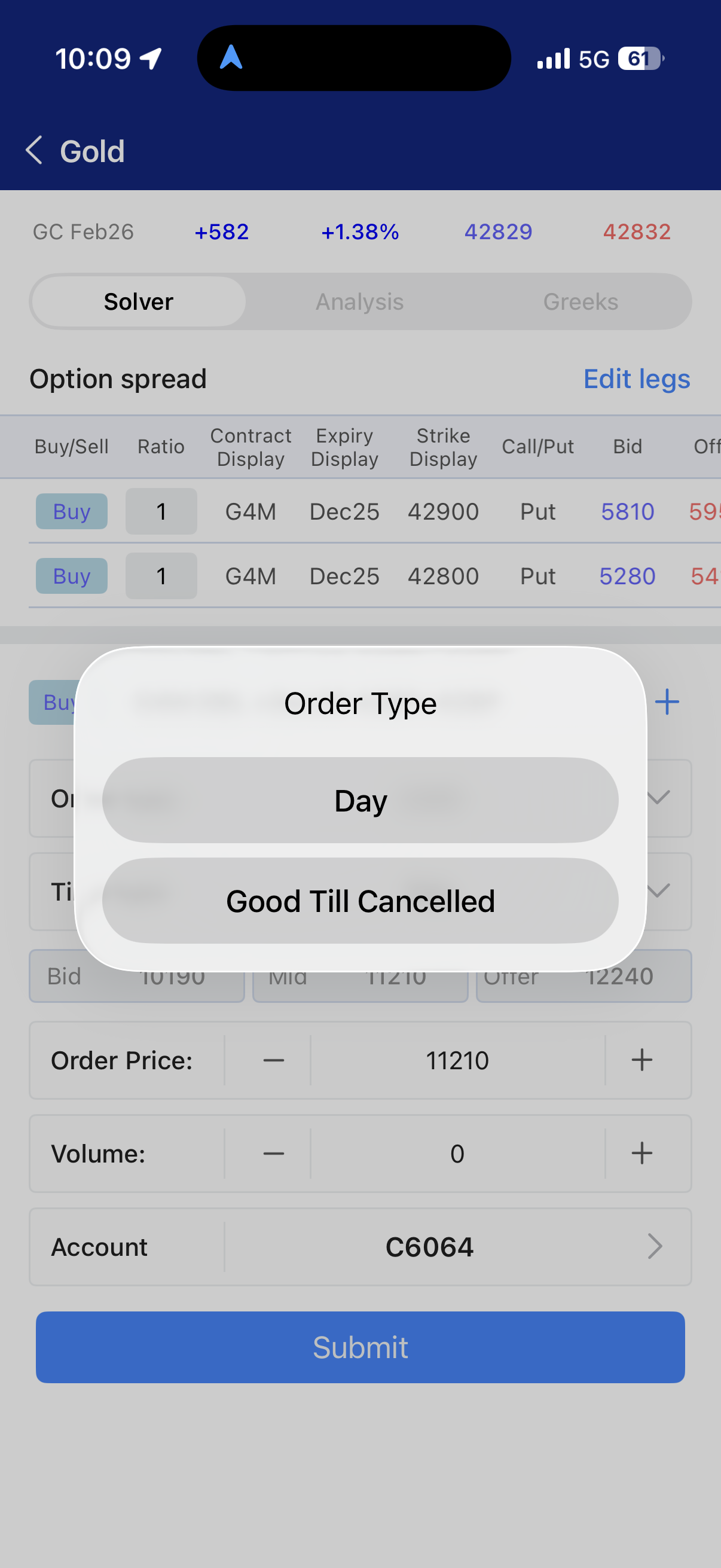Decrease Order Price with the minus button
721x1568 pixels.
tap(273, 1060)
